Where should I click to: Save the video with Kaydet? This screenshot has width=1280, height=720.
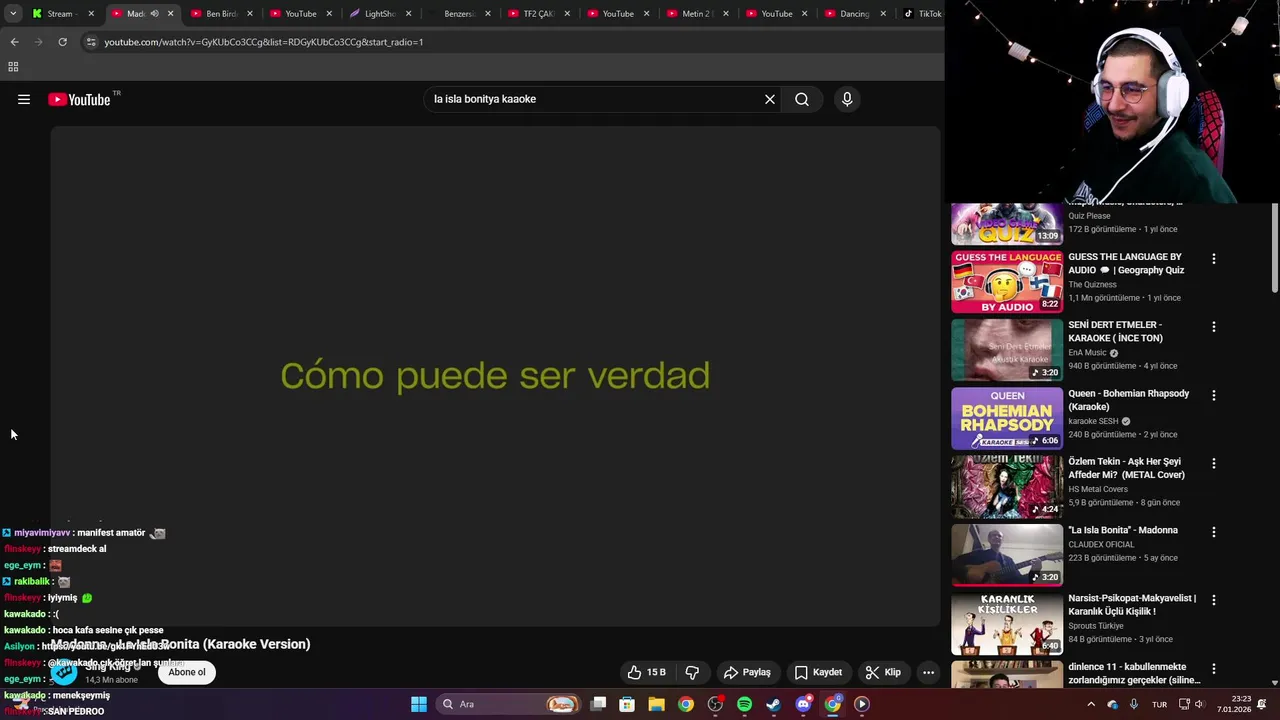pos(818,672)
